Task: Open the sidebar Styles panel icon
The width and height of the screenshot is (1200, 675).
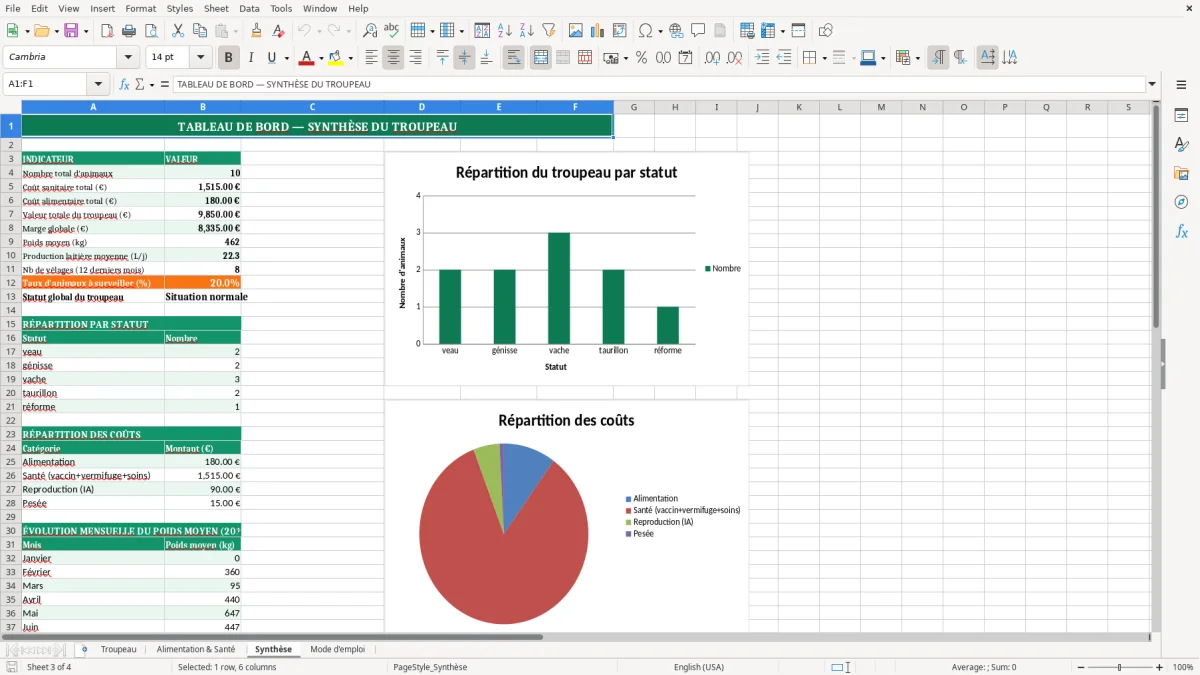Action: pos(1181,145)
